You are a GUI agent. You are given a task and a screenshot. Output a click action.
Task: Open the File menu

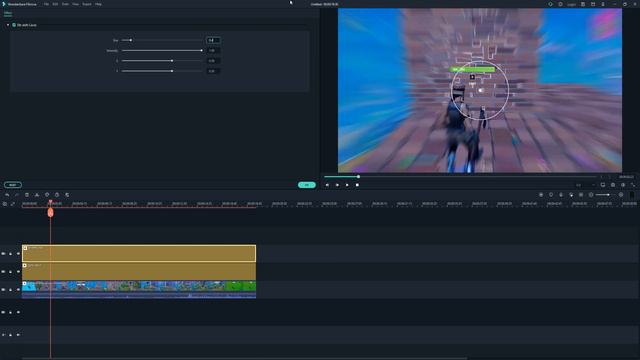[x=46, y=4]
